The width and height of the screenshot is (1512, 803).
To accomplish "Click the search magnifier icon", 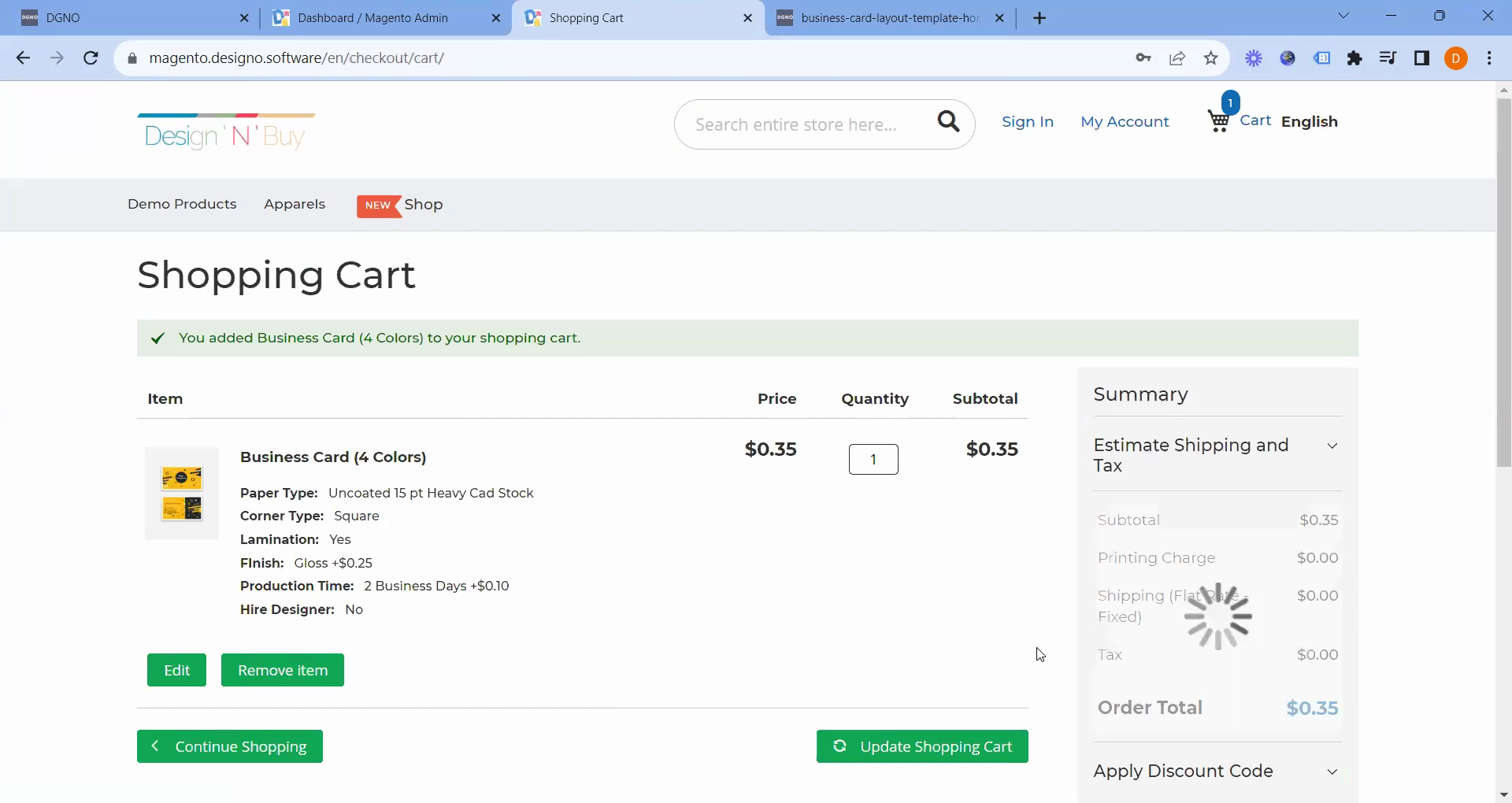I will click(948, 121).
